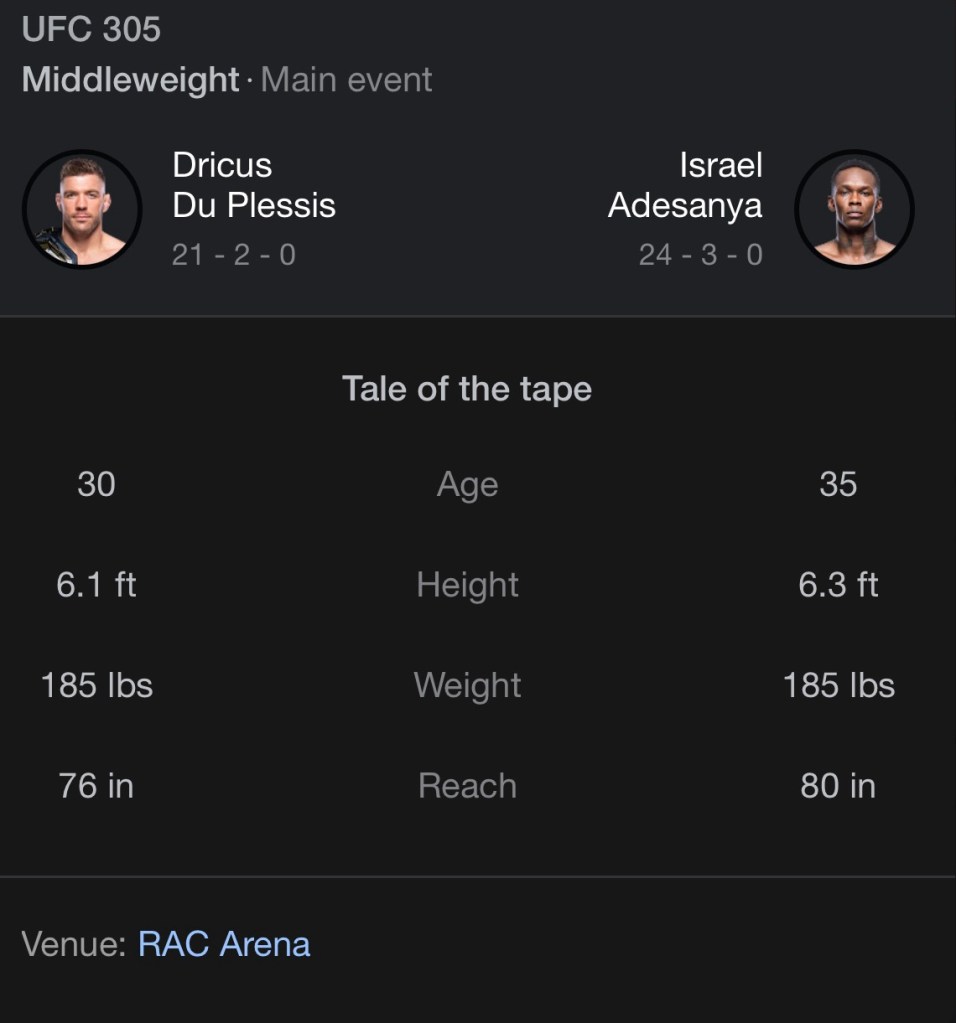Image resolution: width=956 pixels, height=1023 pixels.
Task: Click Du Plessis record 21 - 2 - 0
Action: 233,254
